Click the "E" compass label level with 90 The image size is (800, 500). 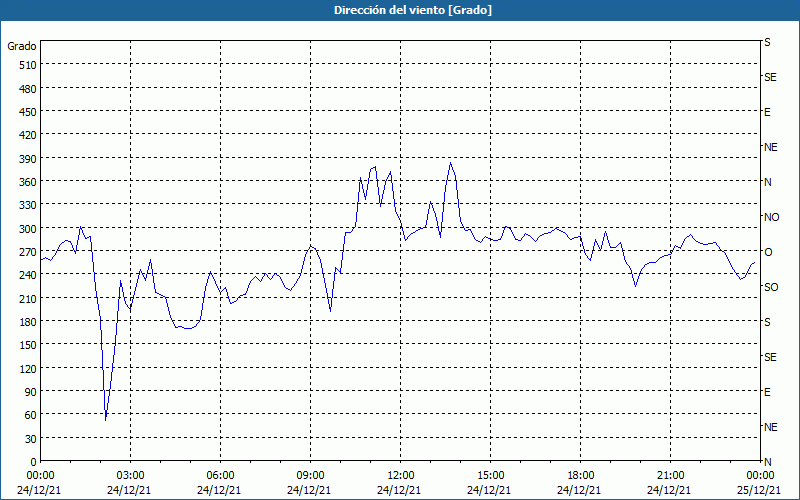767,392
